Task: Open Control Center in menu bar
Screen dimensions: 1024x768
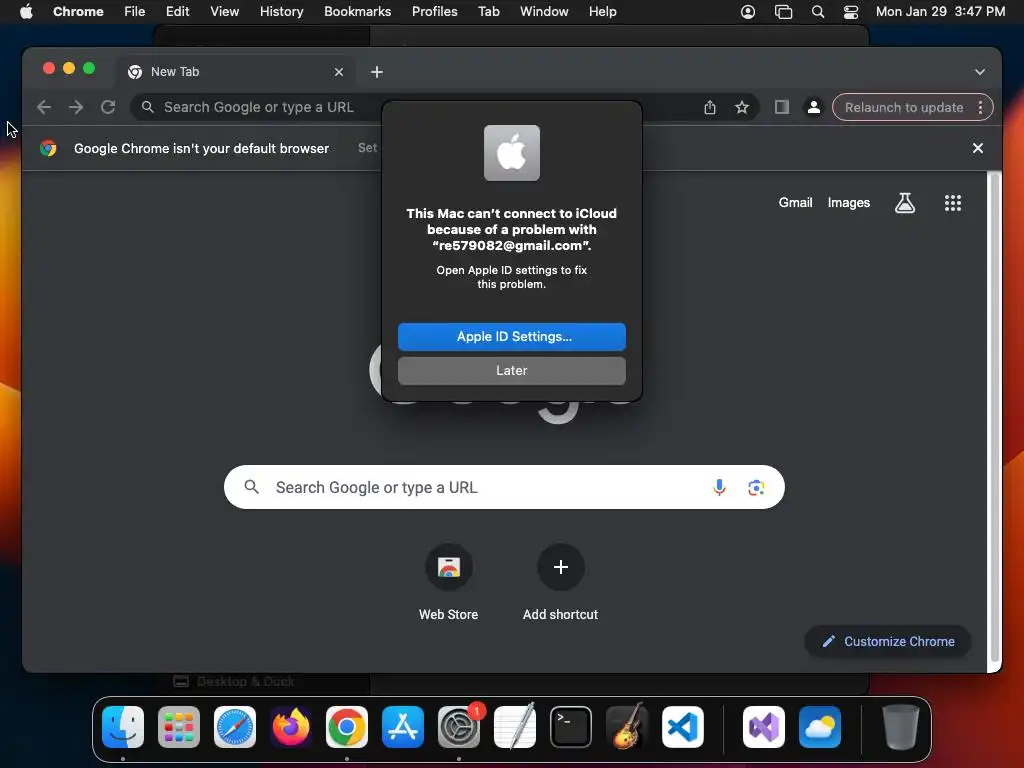Action: tap(851, 12)
